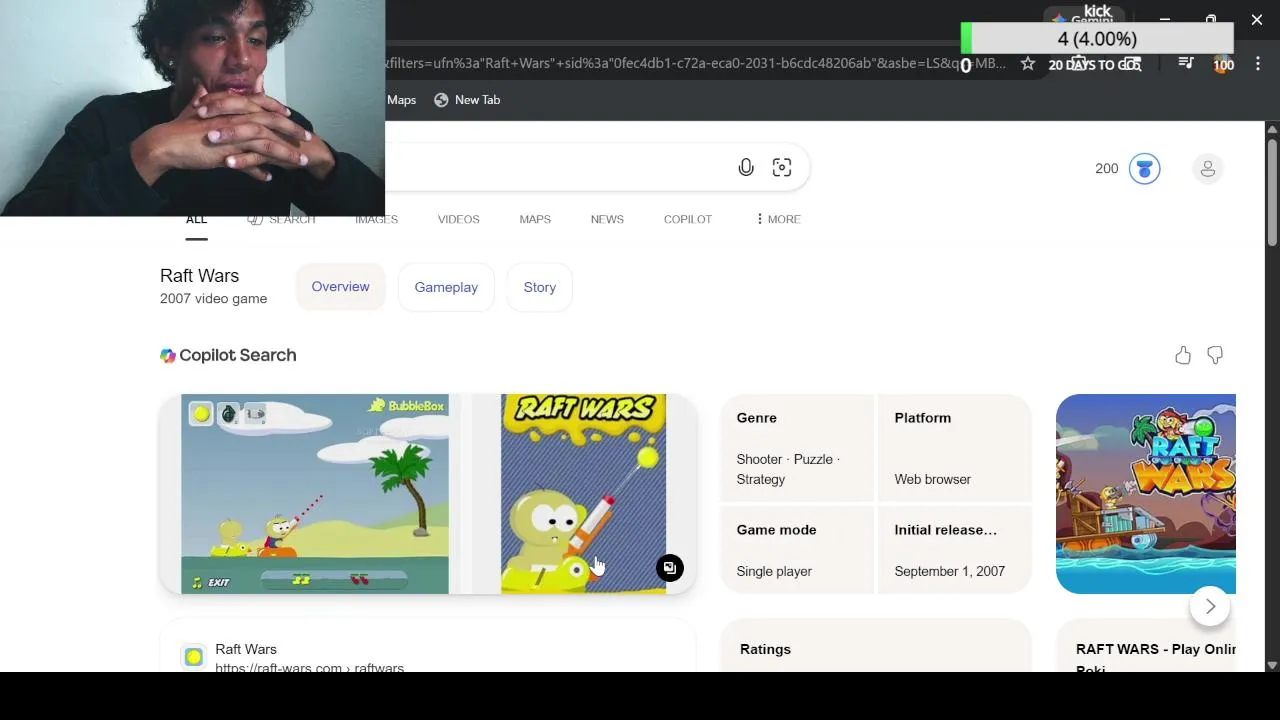The width and height of the screenshot is (1280, 720).
Task: Switch to NEWS results tab
Action: point(607,219)
